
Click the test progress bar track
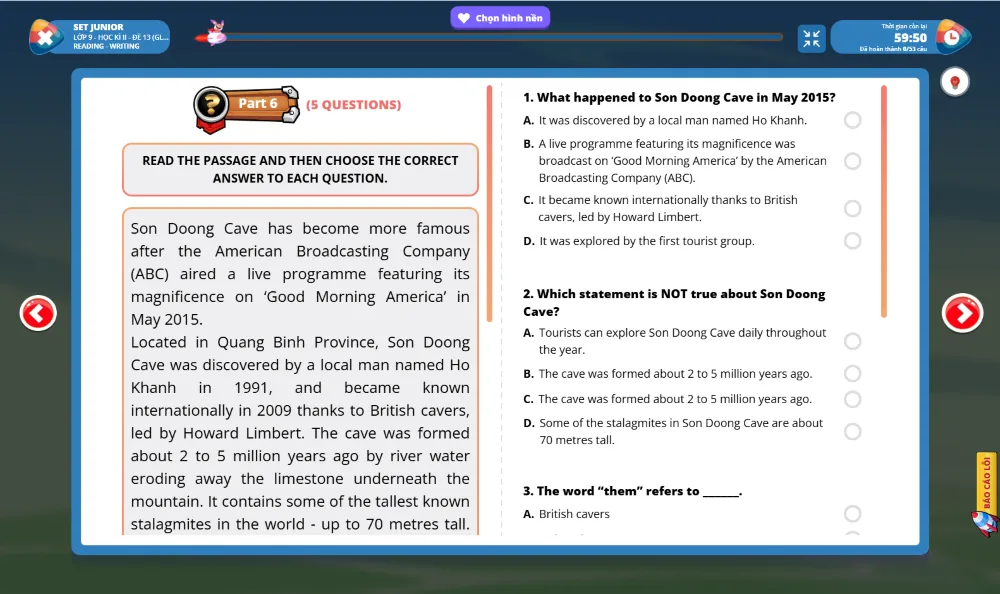(497, 37)
